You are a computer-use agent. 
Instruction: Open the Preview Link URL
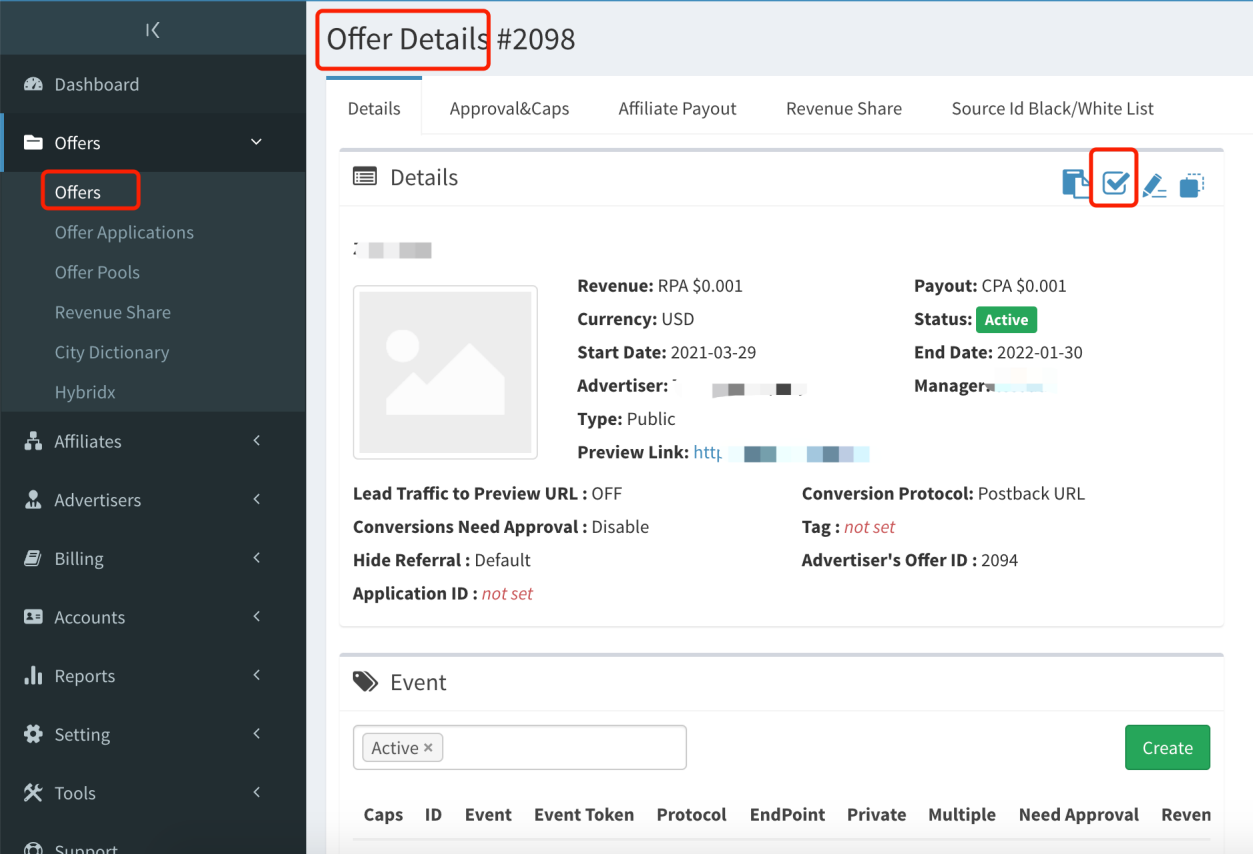(x=781, y=453)
